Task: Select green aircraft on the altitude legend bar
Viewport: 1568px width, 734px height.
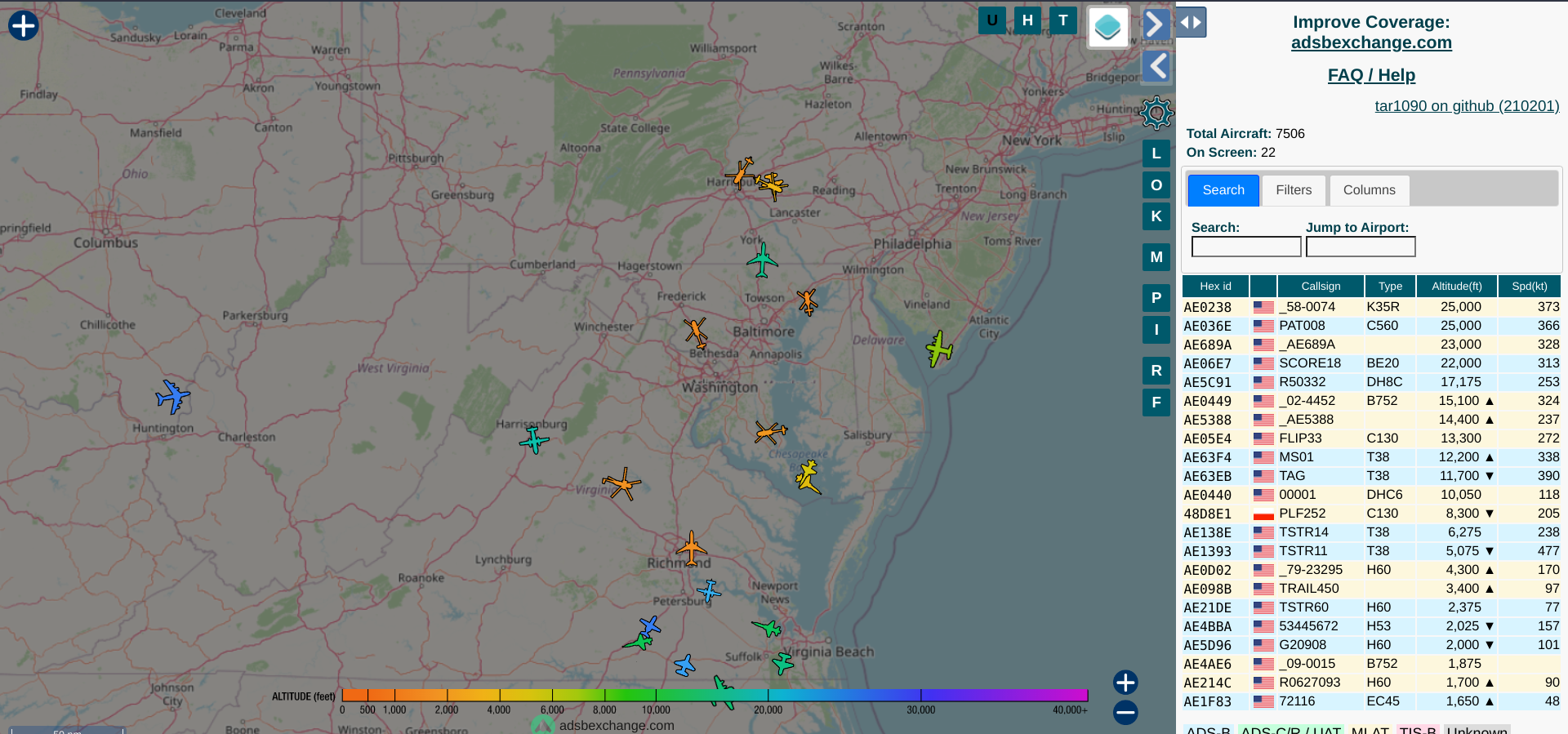Action: [724, 692]
